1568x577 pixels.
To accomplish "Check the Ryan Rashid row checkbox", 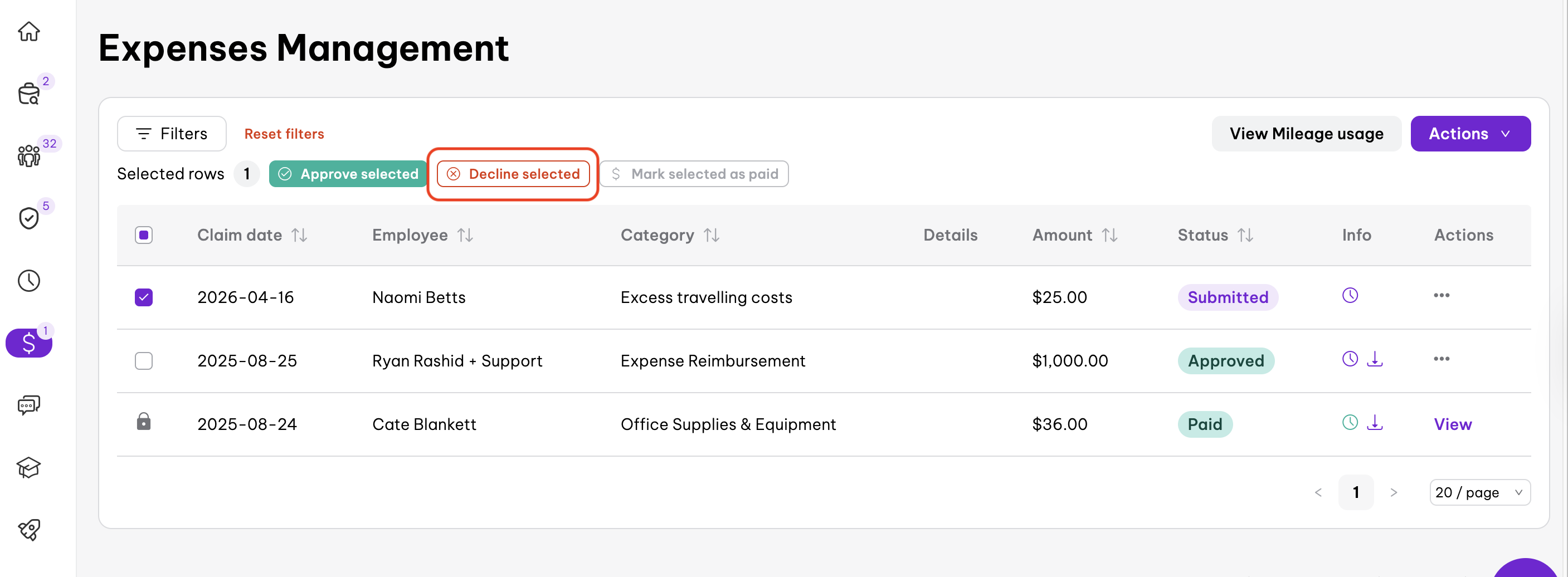I will 144,361.
